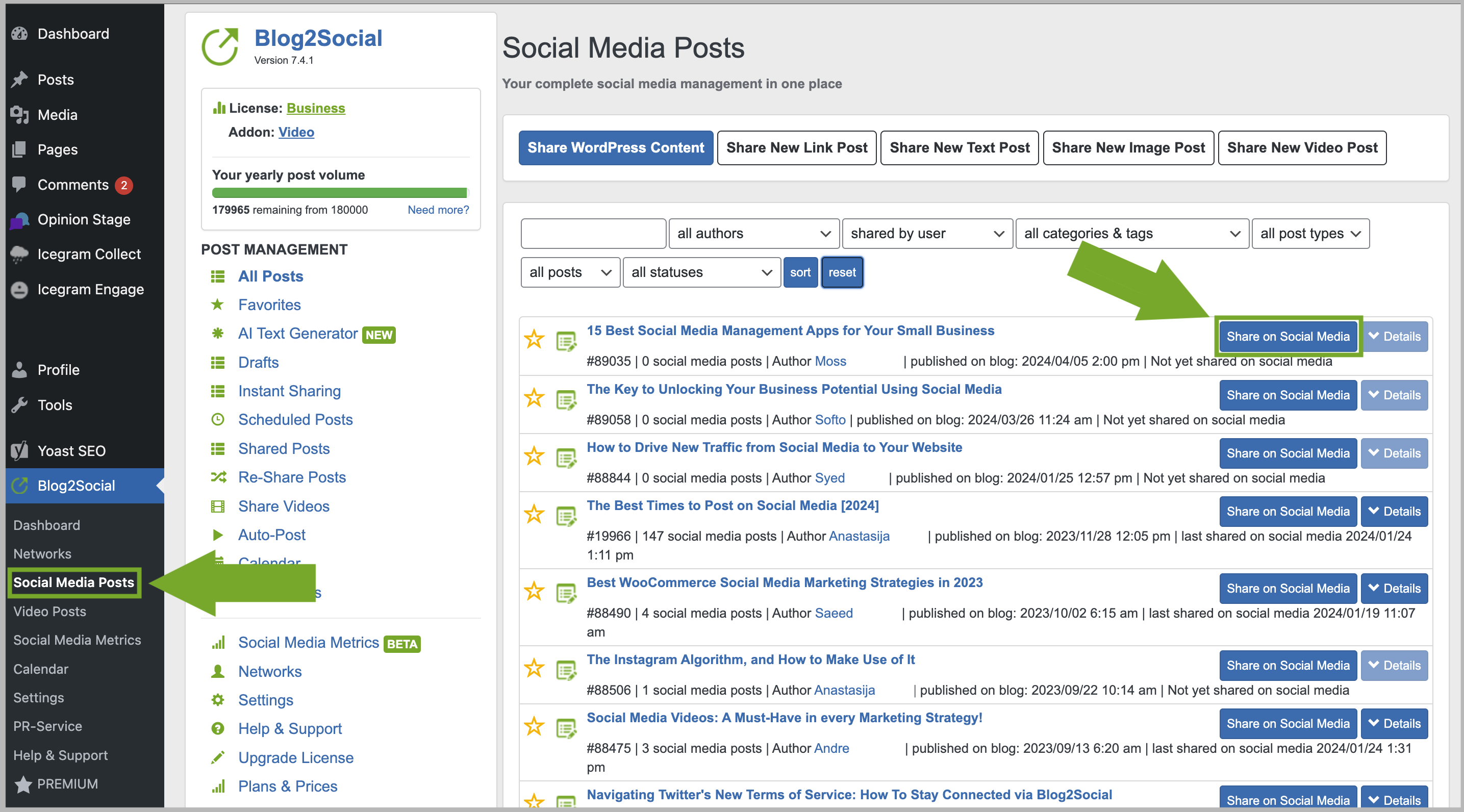This screenshot has height=812, width=1464.
Task: Click the Pages icon in sidebar
Action: pos(19,149)
